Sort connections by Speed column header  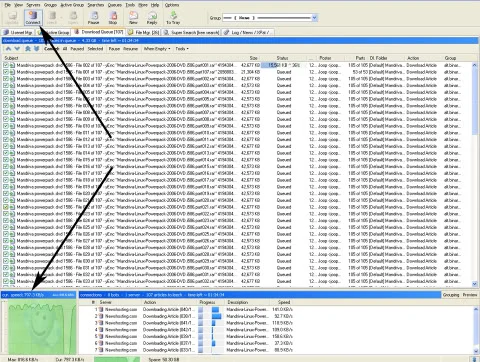pos(284,302)
